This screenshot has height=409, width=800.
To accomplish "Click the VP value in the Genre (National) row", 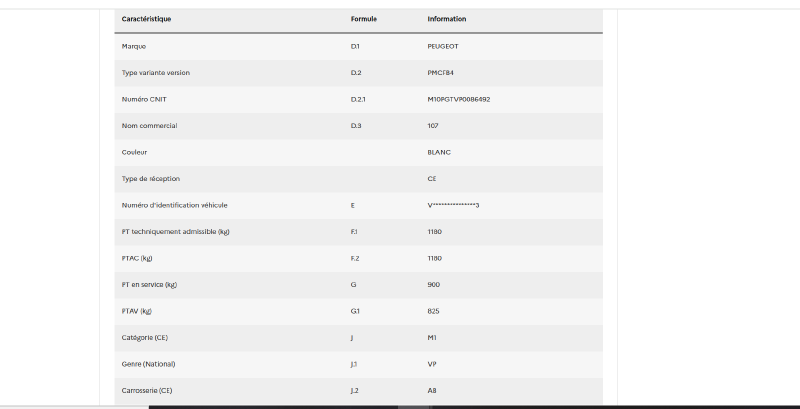I will 432,365.
